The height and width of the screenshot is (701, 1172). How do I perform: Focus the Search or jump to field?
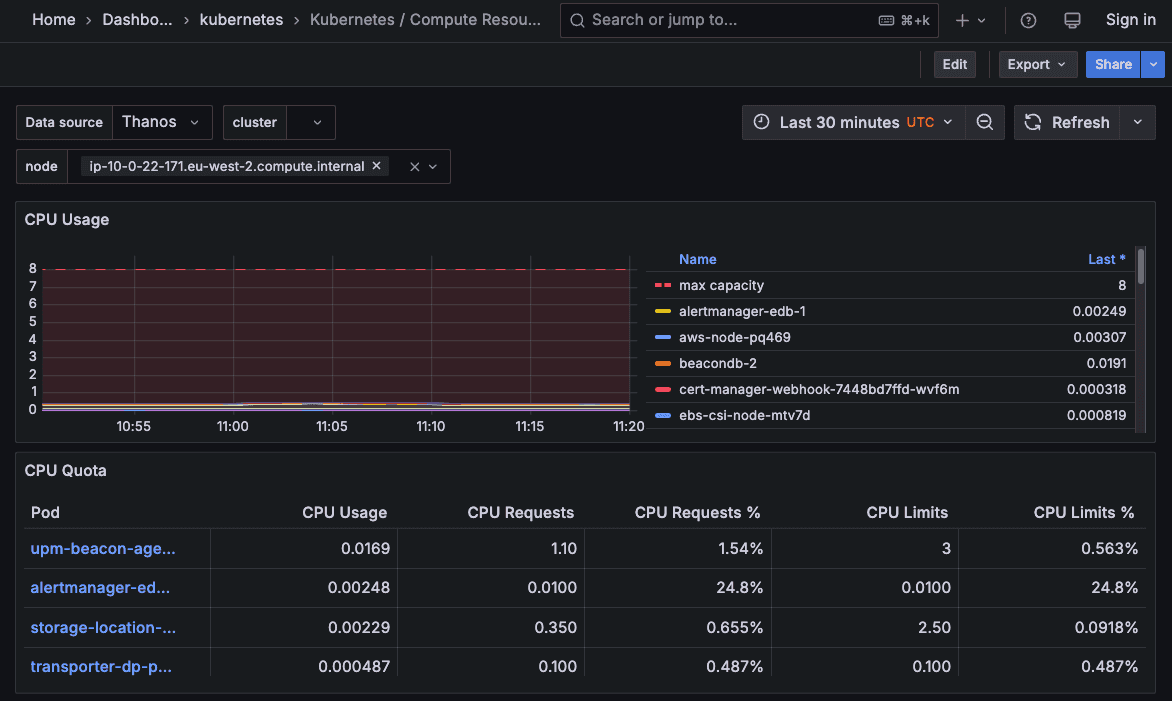point(749,20)
